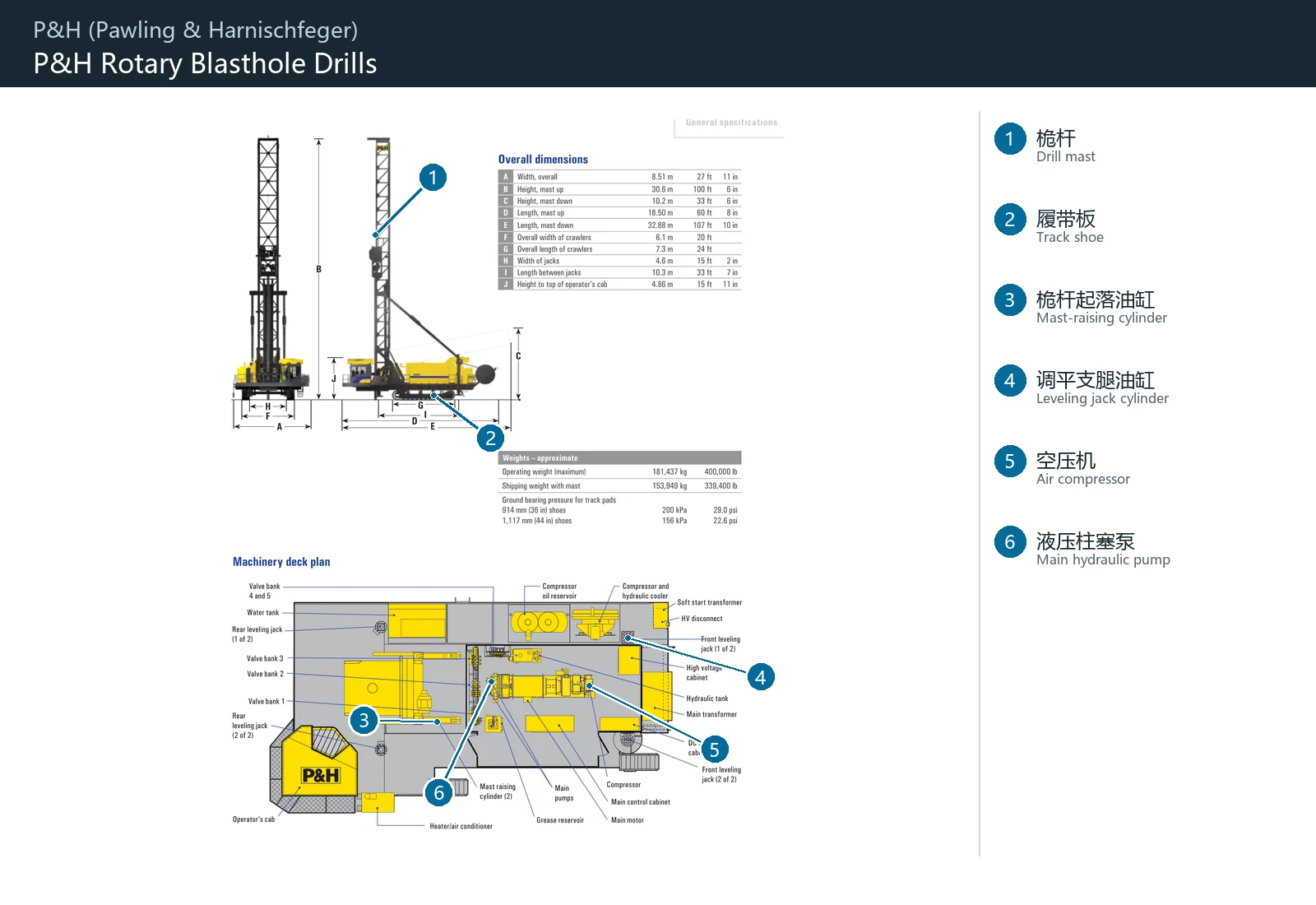Screen dimensions: 1316x905
Task: Select the 'Drill mast' legend label
Action: [1066, 156]
